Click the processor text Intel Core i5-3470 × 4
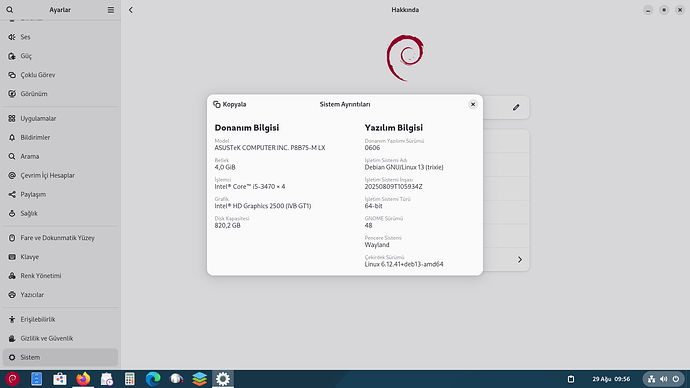Image resolution: width=690 pixels, height=388 pixels. (x=250, y=187)
